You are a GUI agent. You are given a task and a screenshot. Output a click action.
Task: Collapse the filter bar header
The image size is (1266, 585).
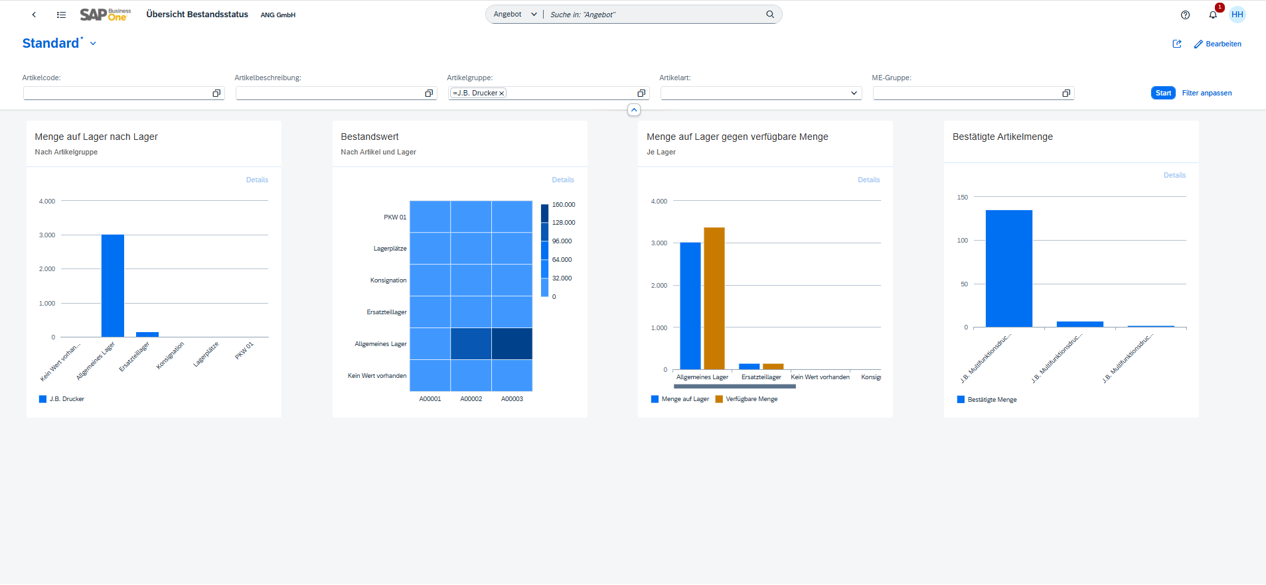click(634, 110)
